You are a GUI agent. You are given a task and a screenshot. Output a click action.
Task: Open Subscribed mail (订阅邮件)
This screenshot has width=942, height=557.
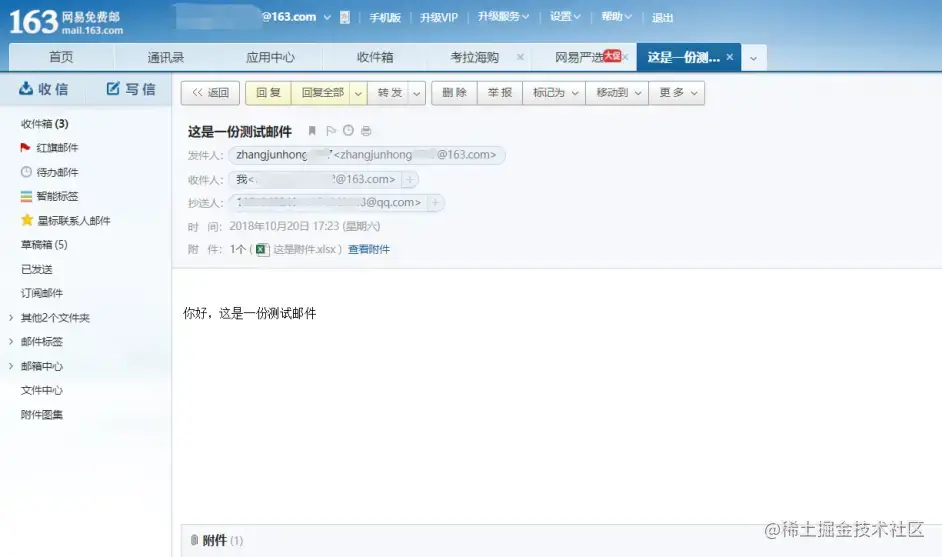pos(41,293)
